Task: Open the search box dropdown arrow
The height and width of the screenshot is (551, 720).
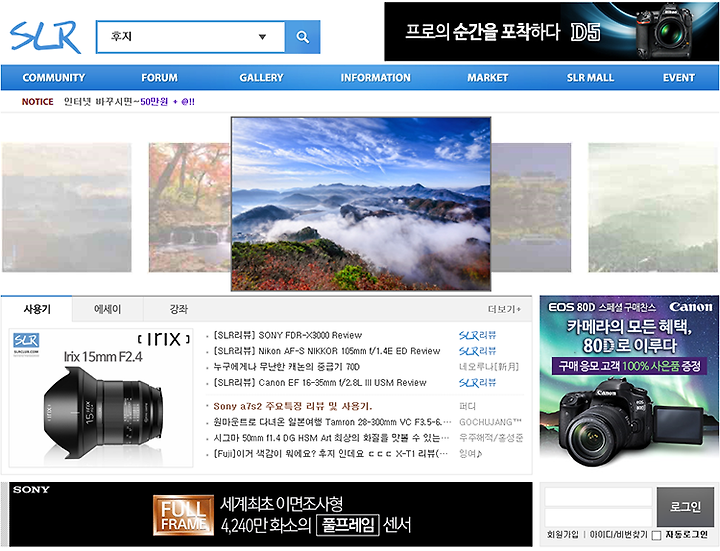Action: click(x=262, y=37)
